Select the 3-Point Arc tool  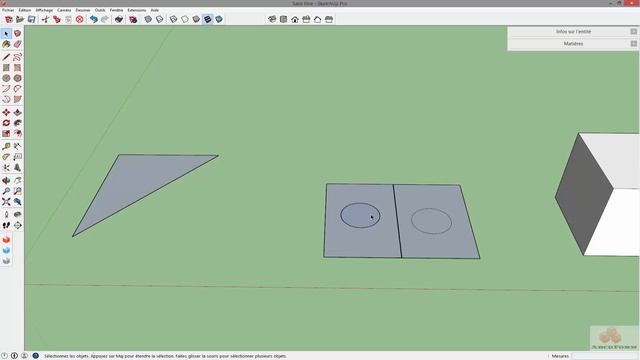click(6, 99)
